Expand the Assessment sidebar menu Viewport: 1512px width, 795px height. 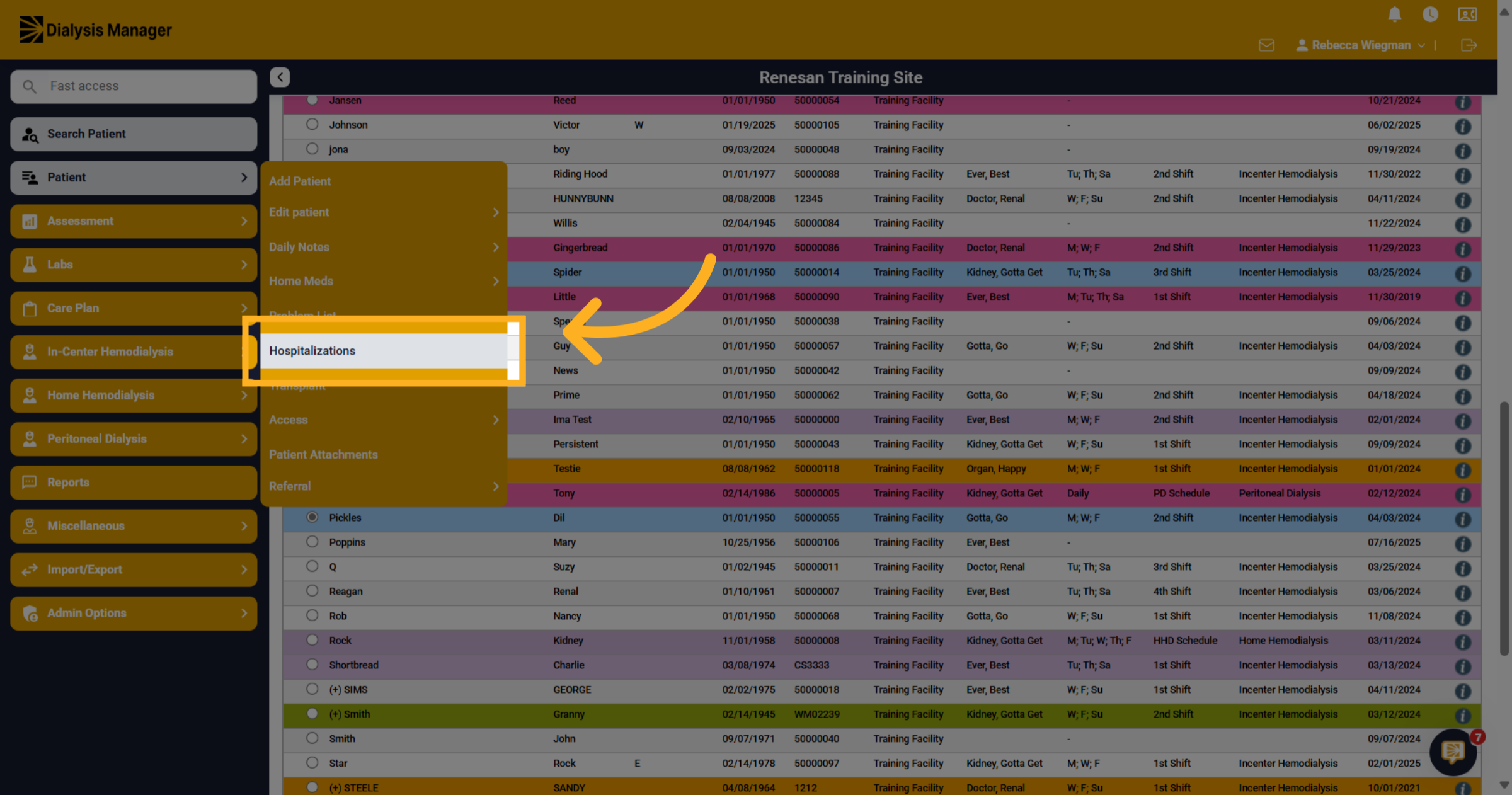pyautogui.click(x=134, y=221)
